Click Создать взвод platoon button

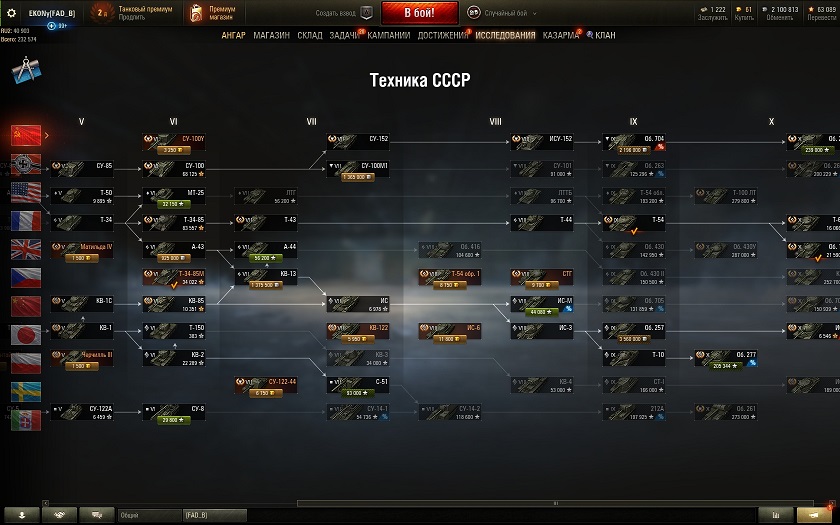343,13
